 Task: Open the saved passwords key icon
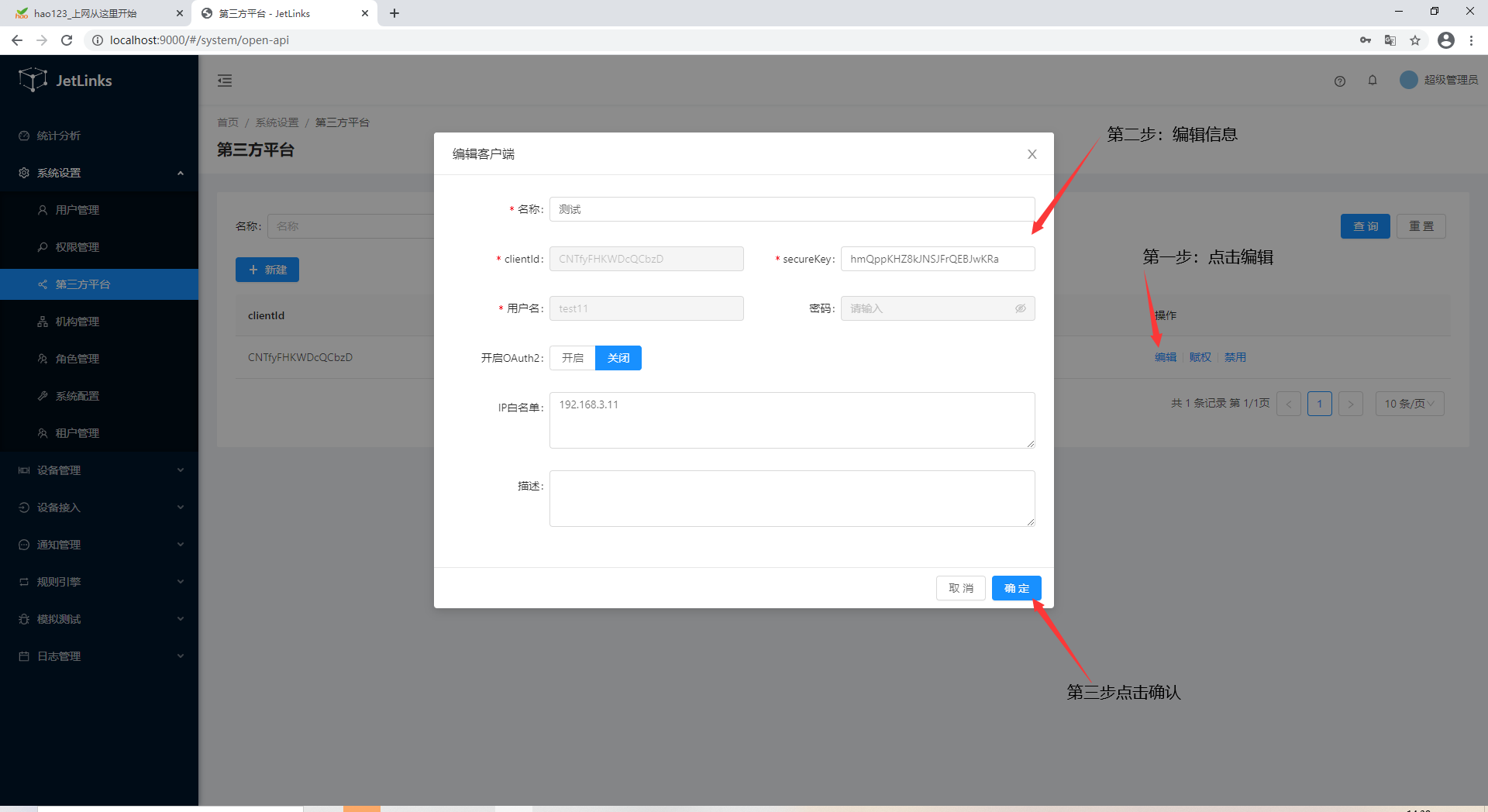(1366, 40)
